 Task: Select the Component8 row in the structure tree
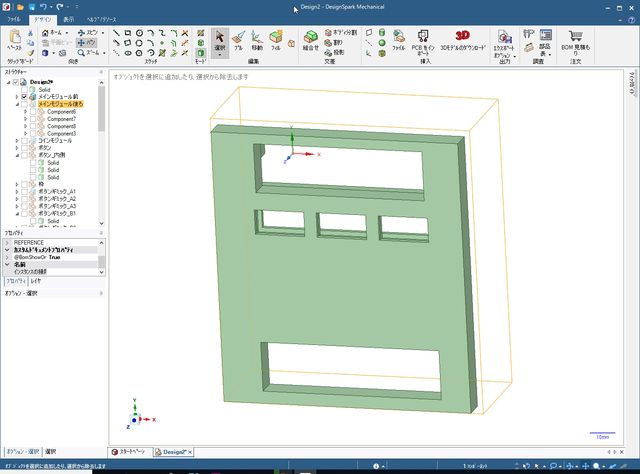(x=62, y=126)
